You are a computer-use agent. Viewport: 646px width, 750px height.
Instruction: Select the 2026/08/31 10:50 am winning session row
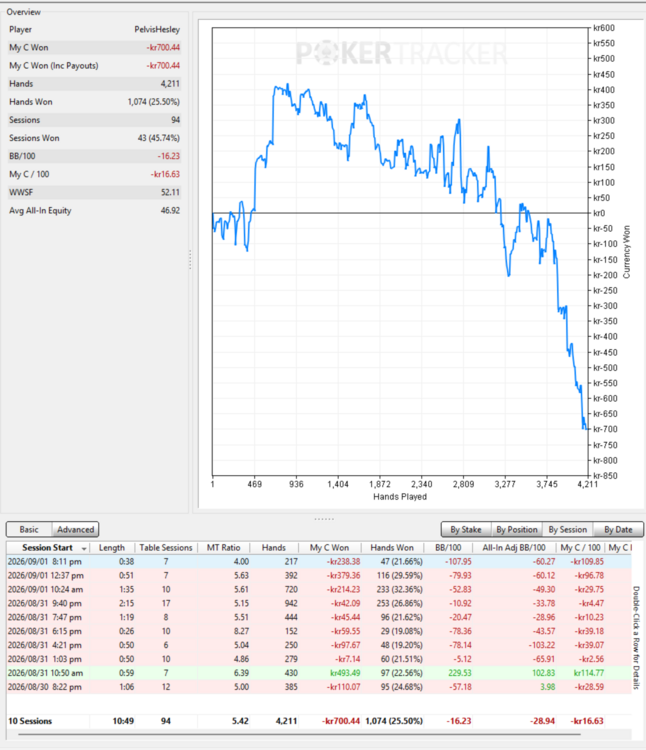(x=318, y=673)
